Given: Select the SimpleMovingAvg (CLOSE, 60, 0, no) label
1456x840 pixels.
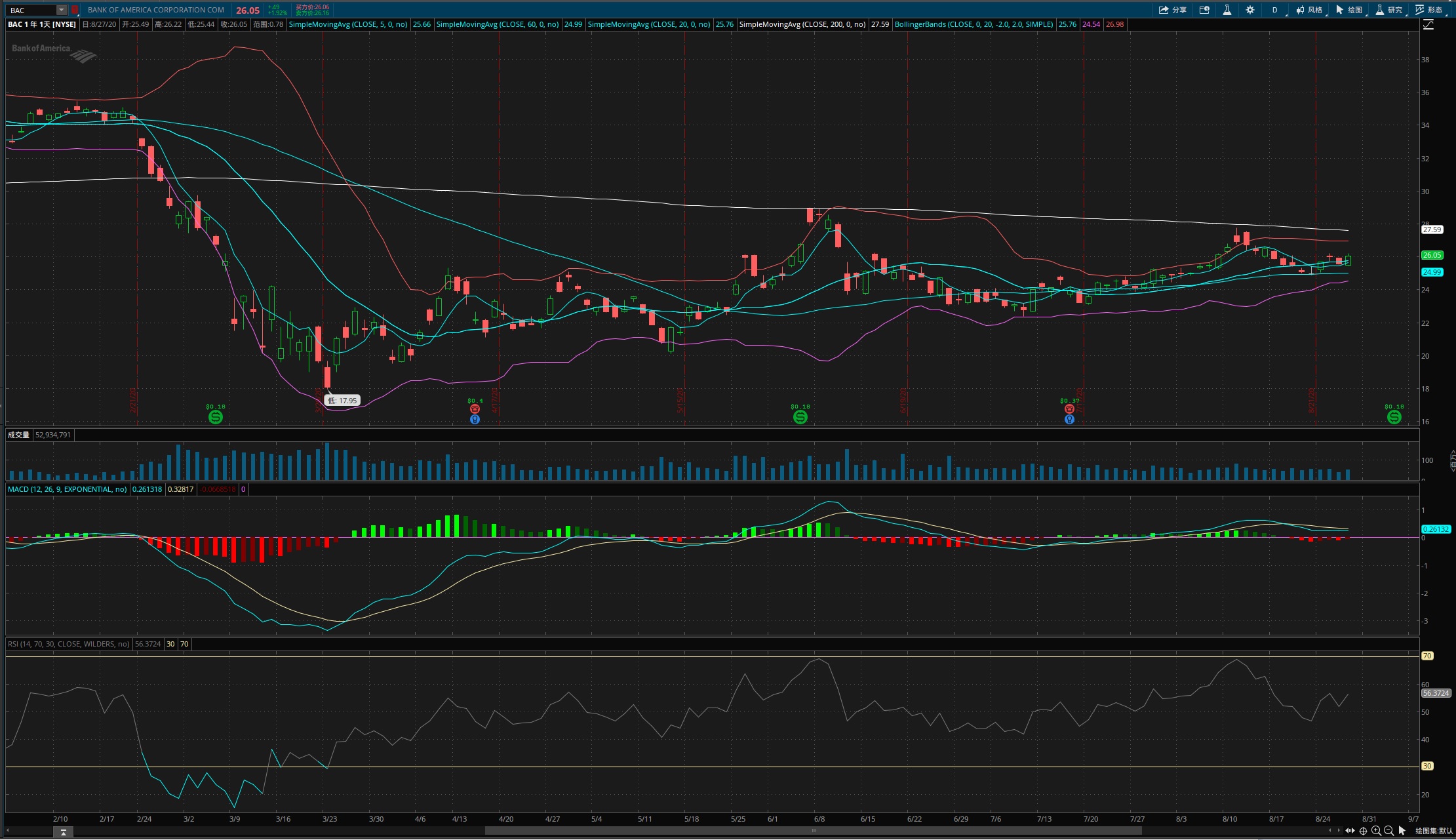Looking at the screenshot, I should (x=498, y=24).
